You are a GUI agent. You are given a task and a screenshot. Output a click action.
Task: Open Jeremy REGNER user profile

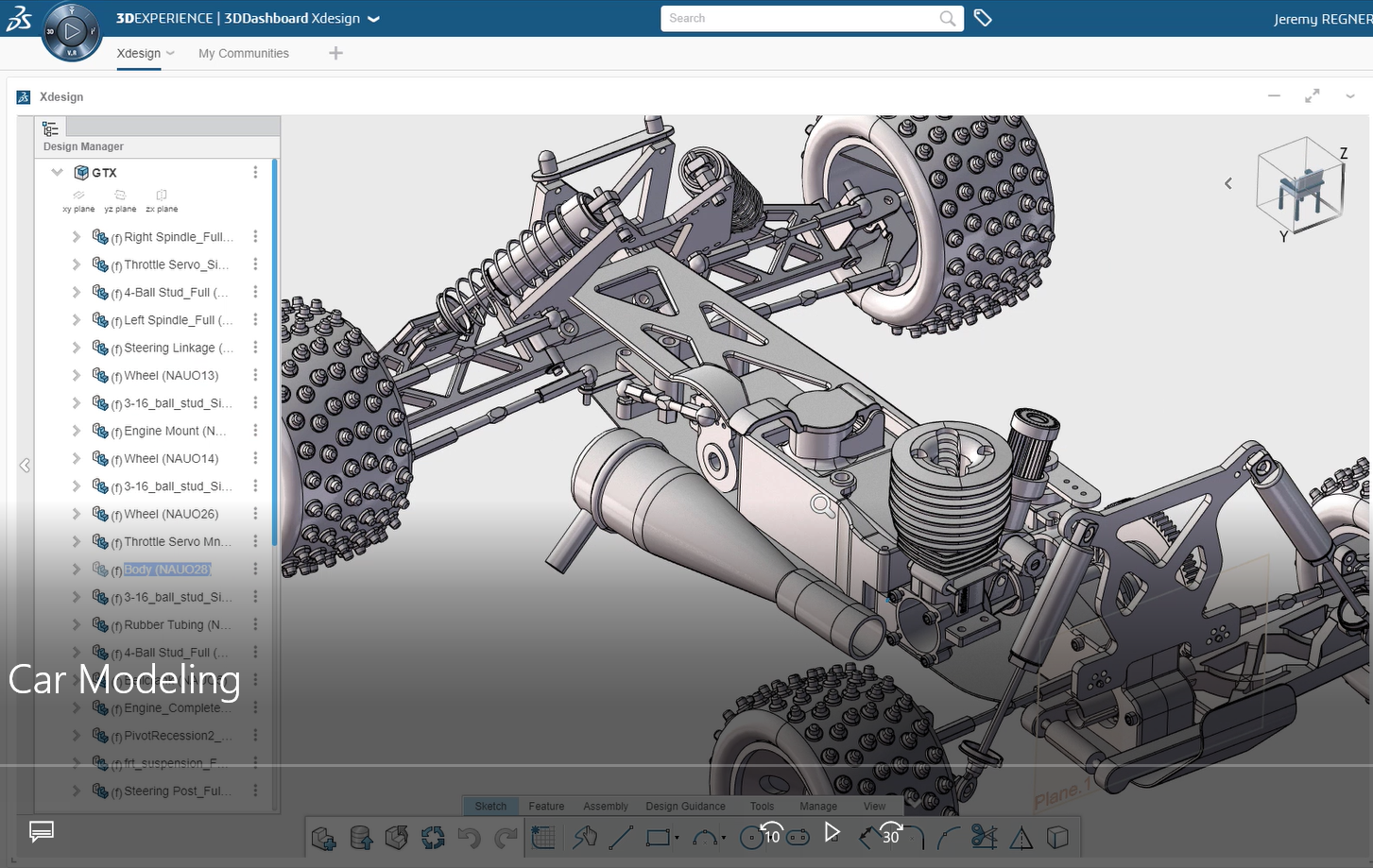point(1323,19)
